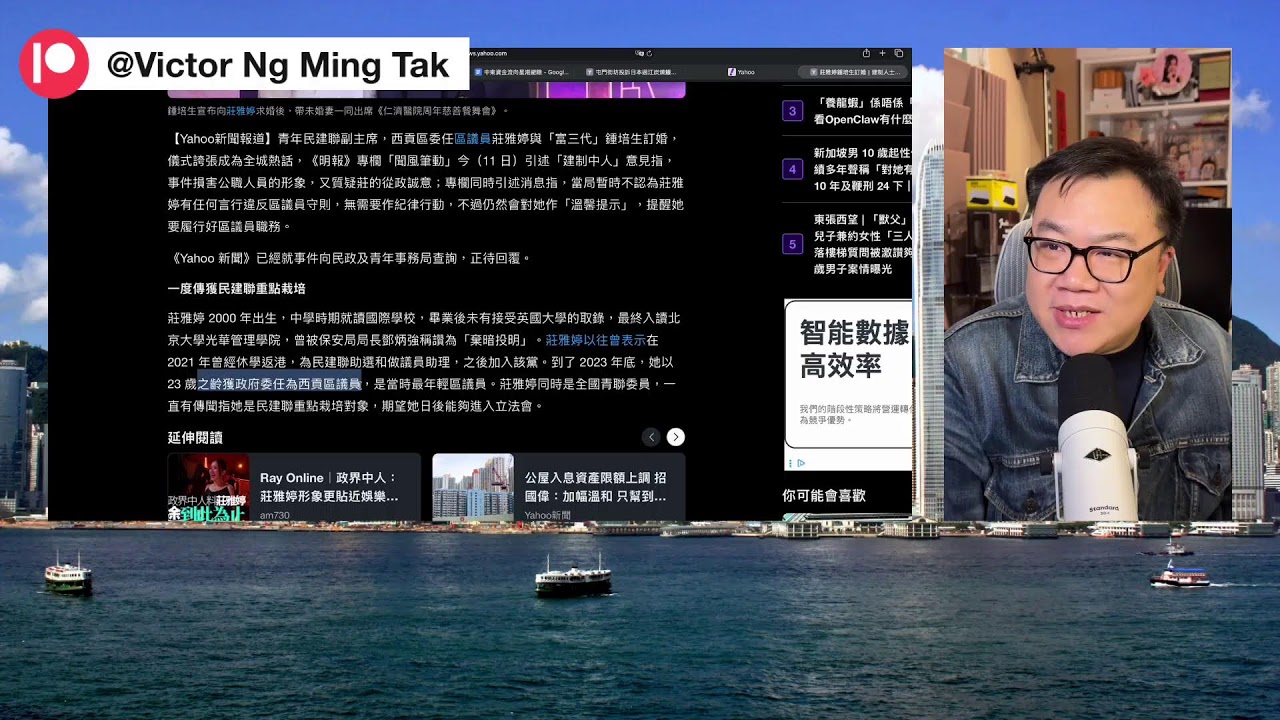1280x720 pixels.
Task: Open a new tab with plus icon
Action: (x=882, y=53)
